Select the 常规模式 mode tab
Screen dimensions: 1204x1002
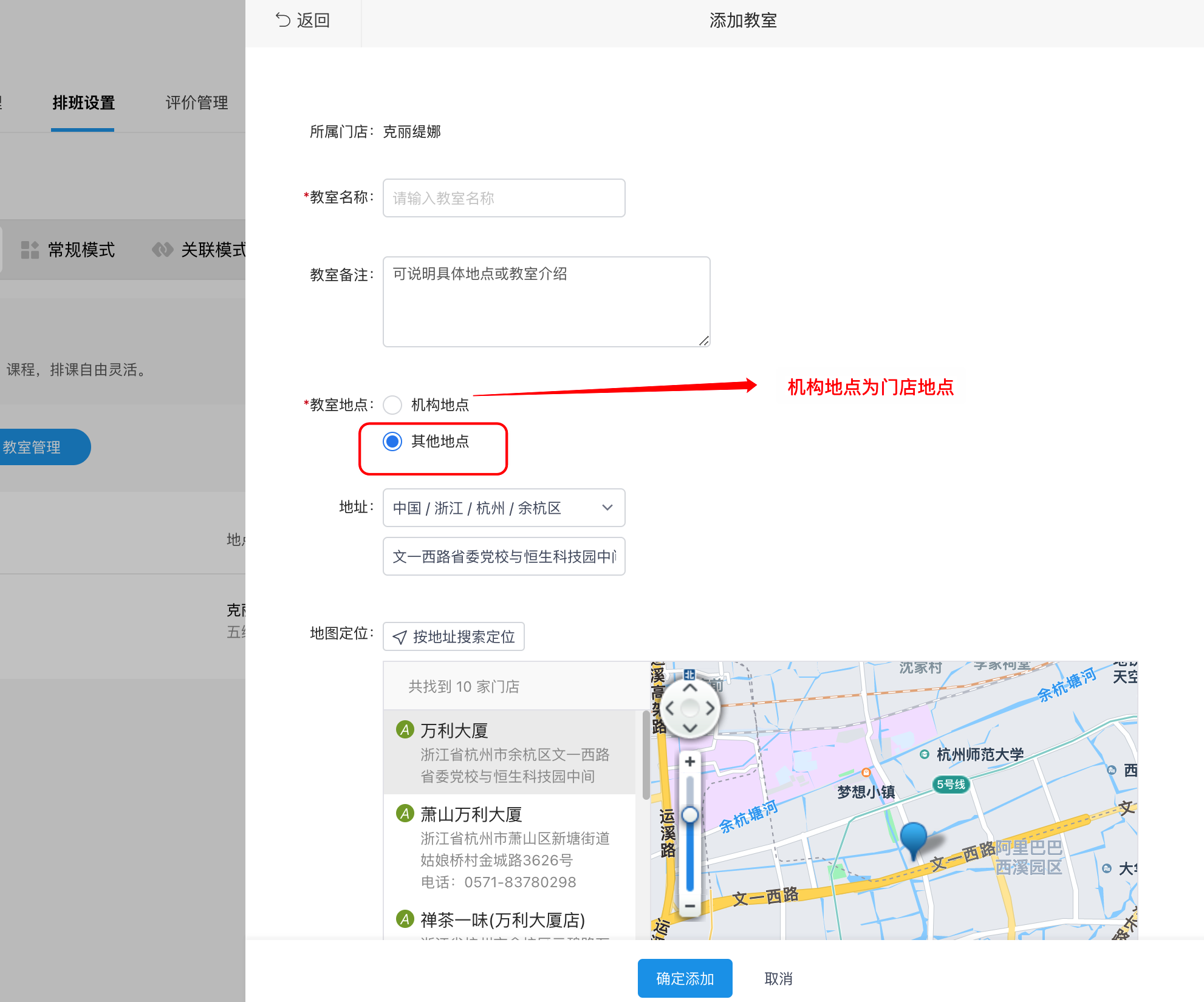coord(68,250)
